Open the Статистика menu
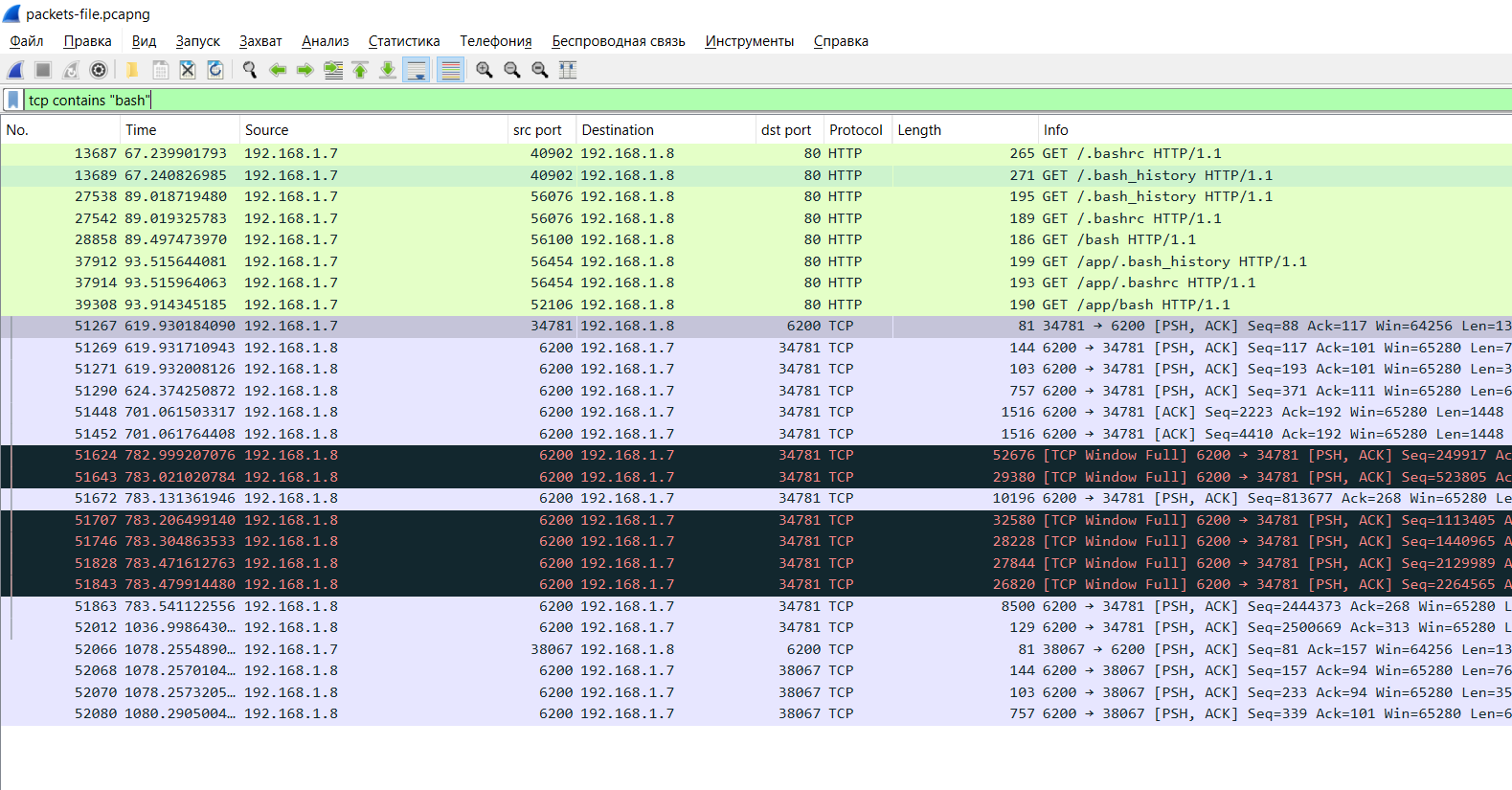 [x=404, y=41]
